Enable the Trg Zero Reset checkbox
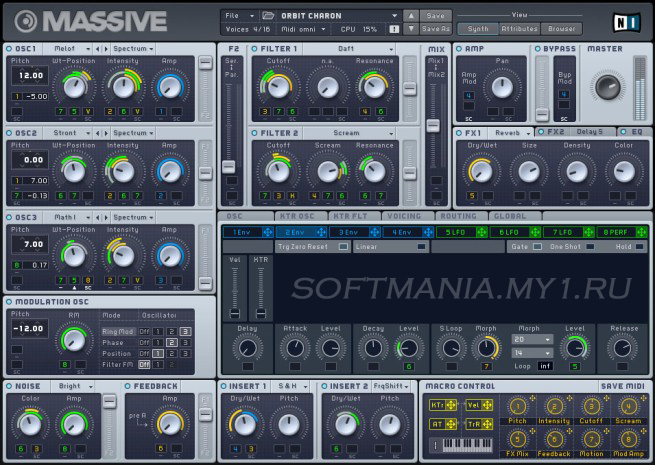 pyautogui.click(x=343, y=247)
